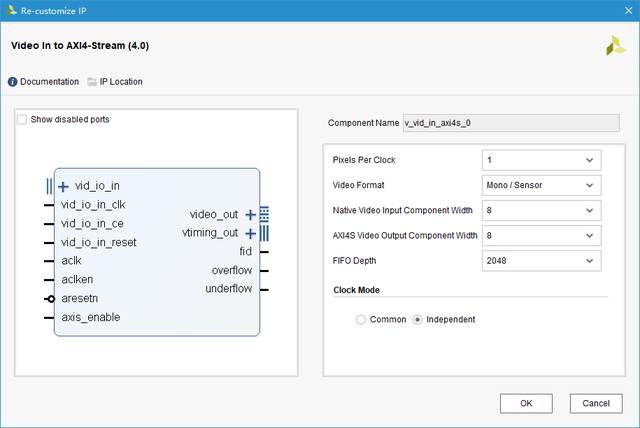Select the vid_io_in_reset port
Screen dimensions: 640x428
[x=99, y=242]
